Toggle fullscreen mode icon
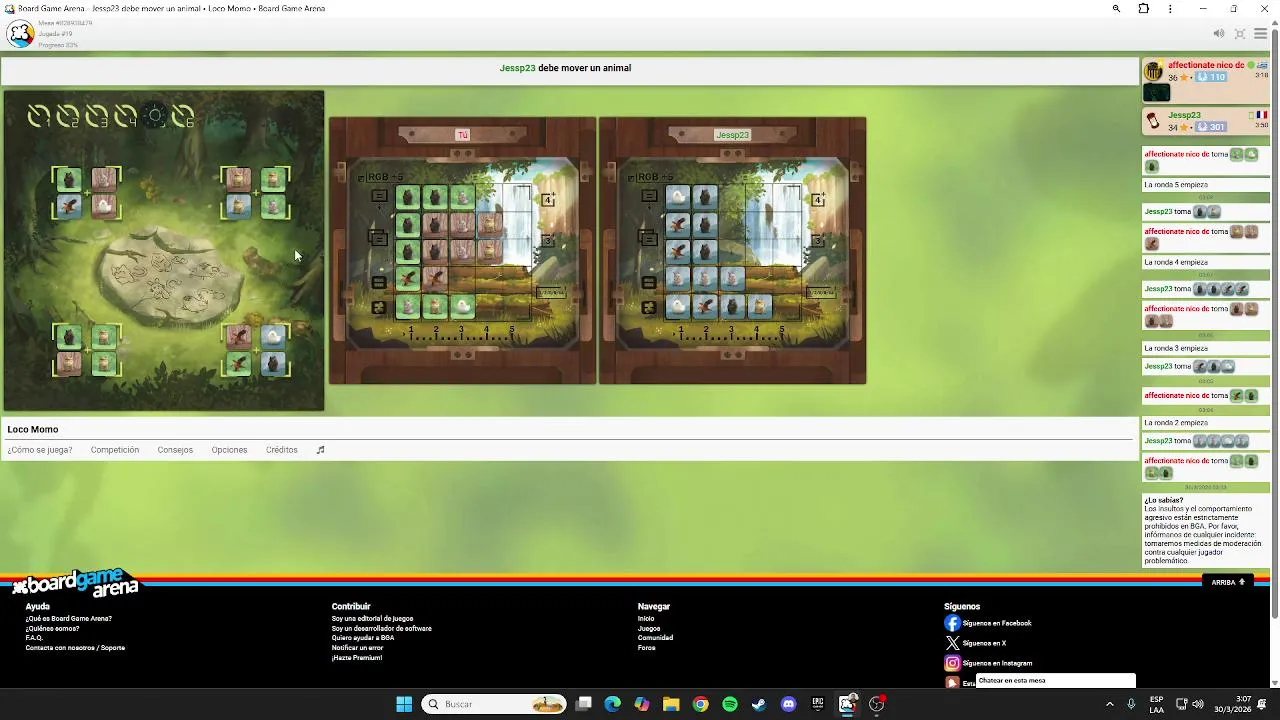This screenshot has height=720, width=1280. tap(1240, 34)
